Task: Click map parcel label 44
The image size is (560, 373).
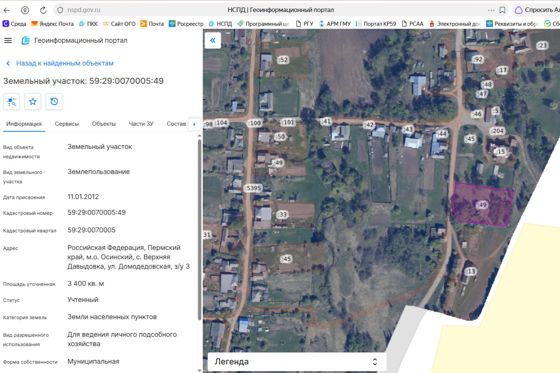Action: [x=442, y=134]
